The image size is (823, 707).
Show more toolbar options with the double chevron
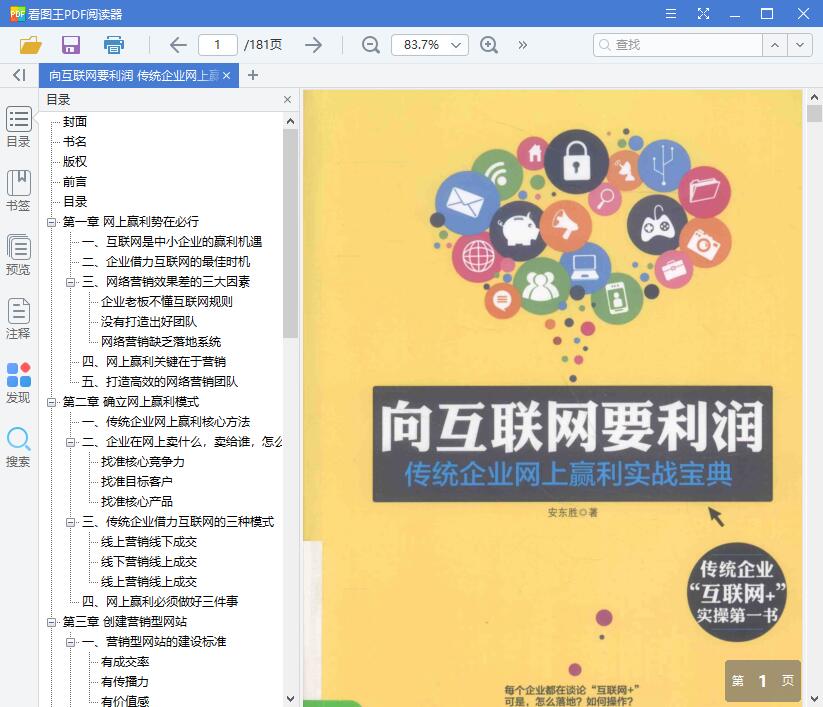tap(522, 45)
